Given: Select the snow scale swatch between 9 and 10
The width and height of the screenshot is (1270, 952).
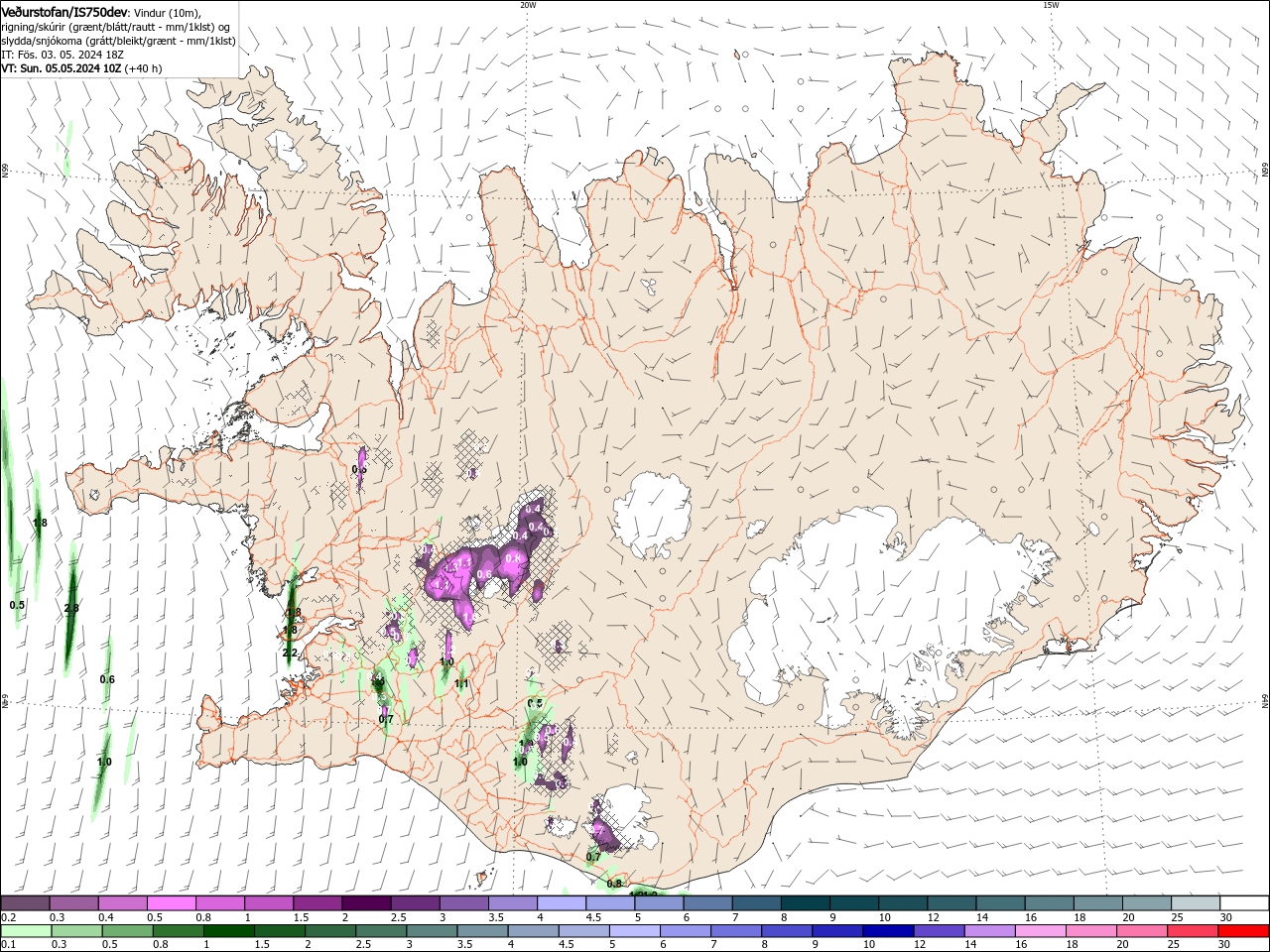Looking at the screenshot, I should [853, 903].
